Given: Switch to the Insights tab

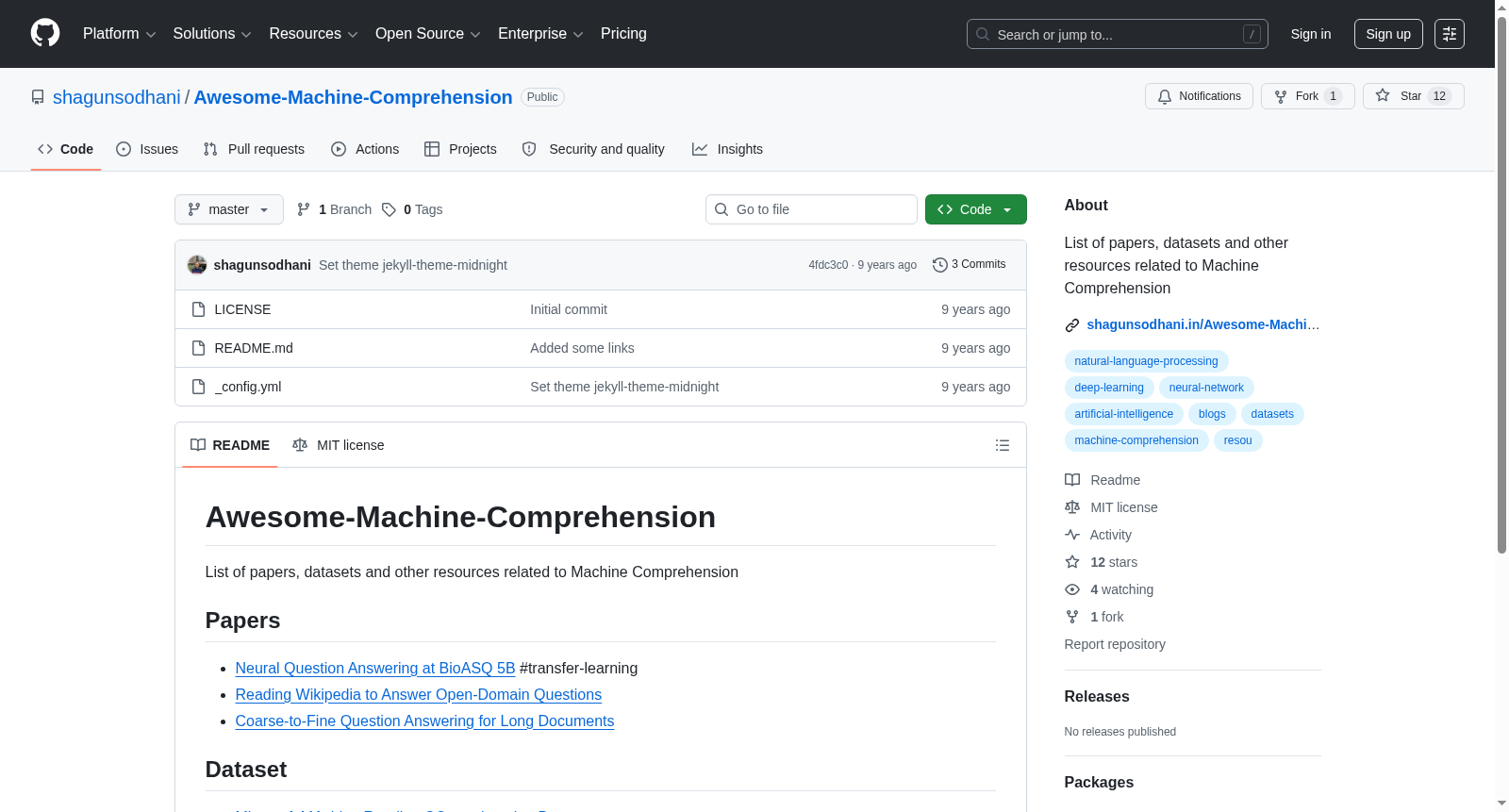Looking at the screenshot, I should coord(727,149).
